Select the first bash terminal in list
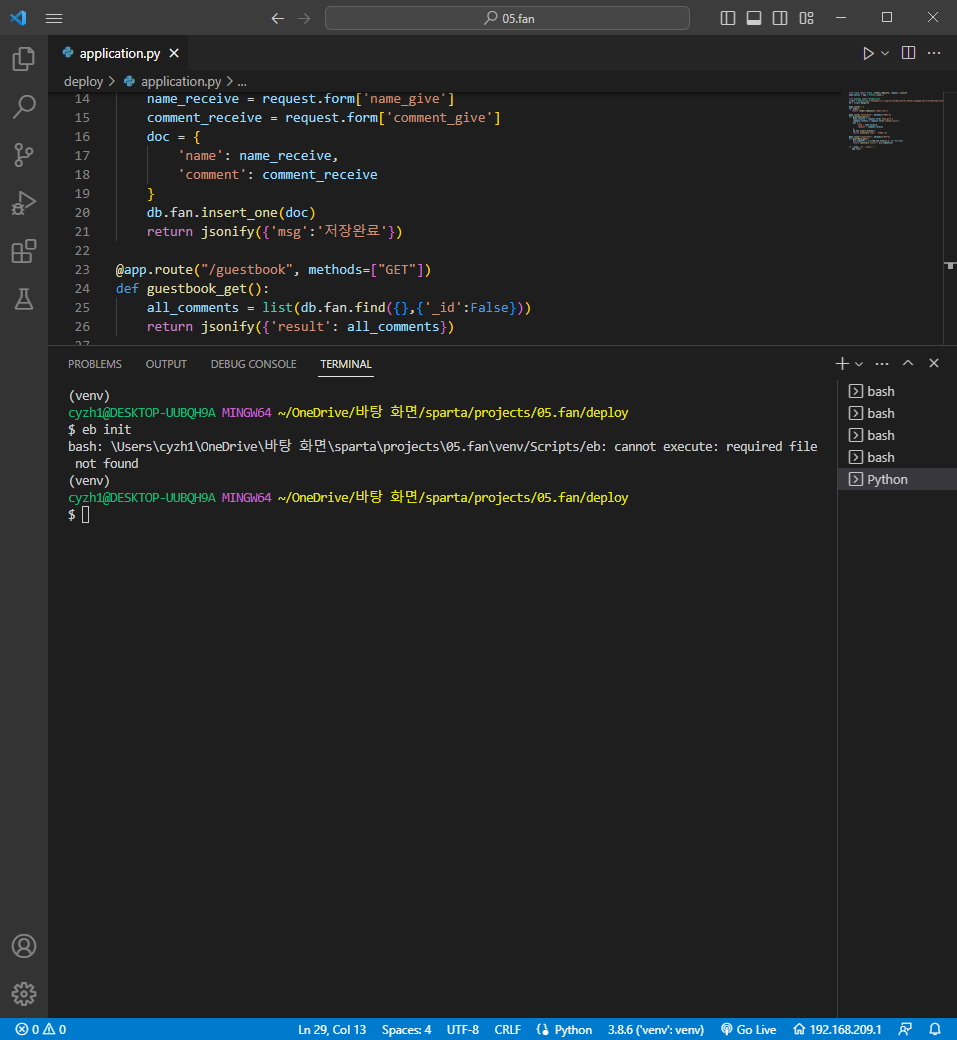 click(x=897, y=391)
